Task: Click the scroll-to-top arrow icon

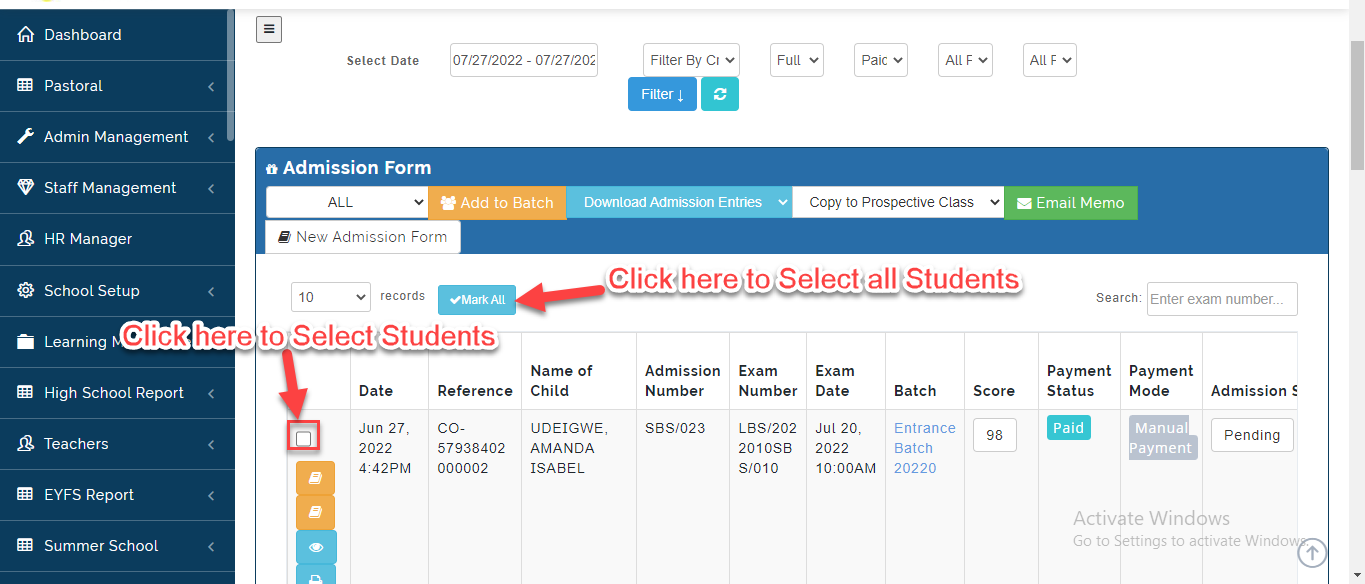Action: point(1312,552)
